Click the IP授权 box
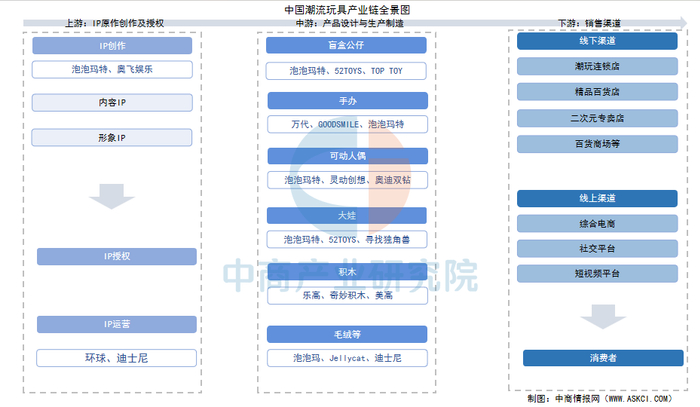Viewport: 700px width, 407px height. tap(117, 257)
